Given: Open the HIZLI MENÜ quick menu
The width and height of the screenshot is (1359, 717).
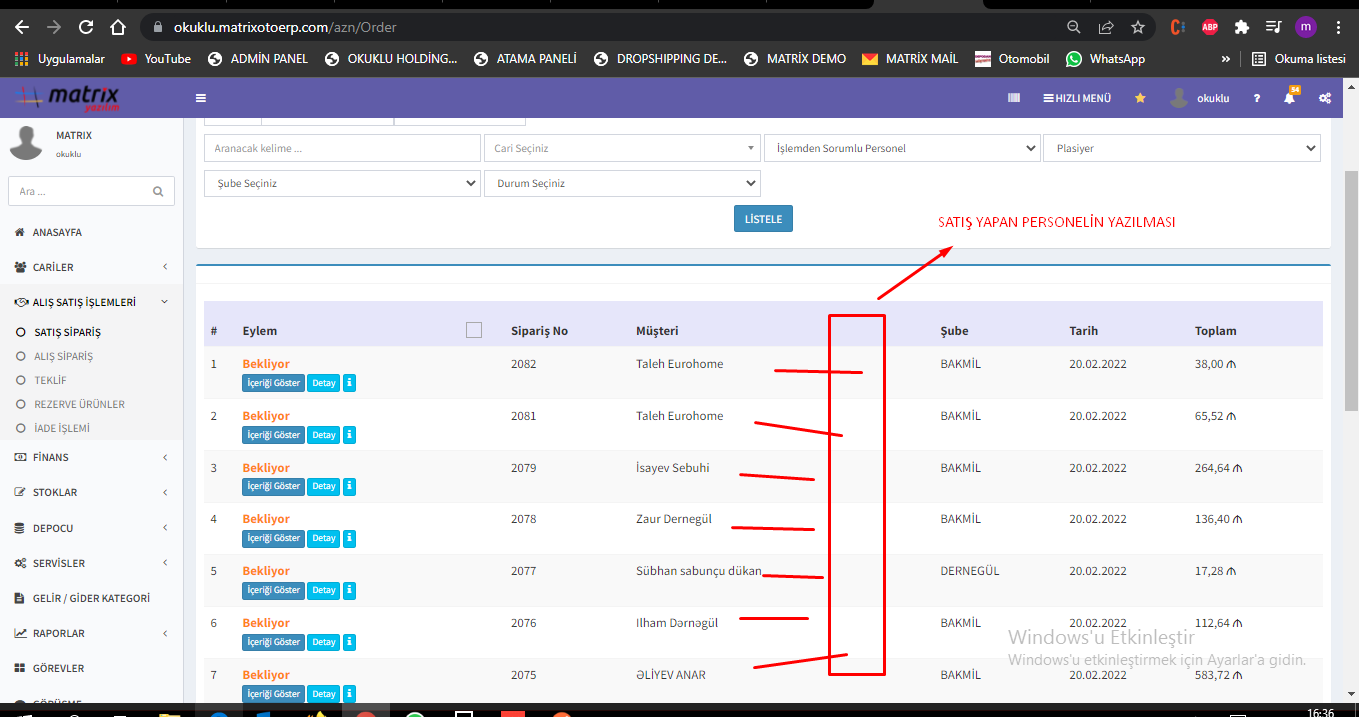Looking at the screenshot, I should 1077,98.
